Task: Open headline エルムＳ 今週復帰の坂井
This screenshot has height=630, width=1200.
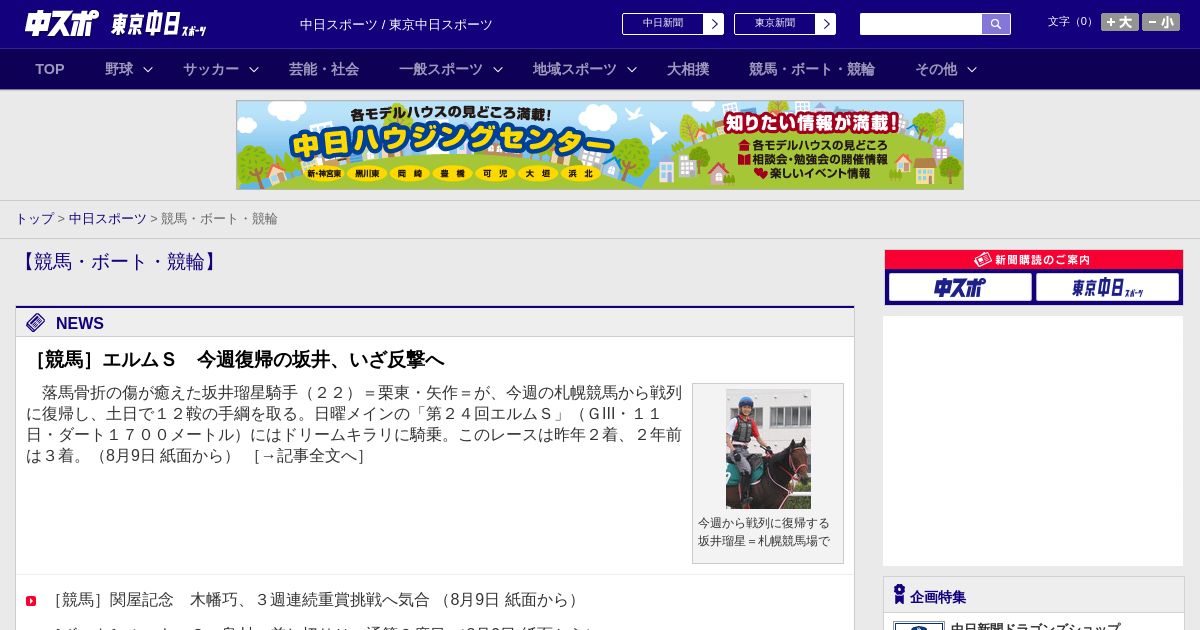Action: pyautogui.click(x=235, y=359)
